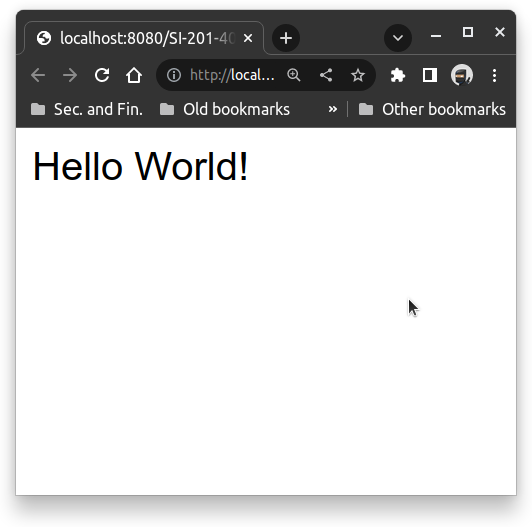Share this page icon

326,75
